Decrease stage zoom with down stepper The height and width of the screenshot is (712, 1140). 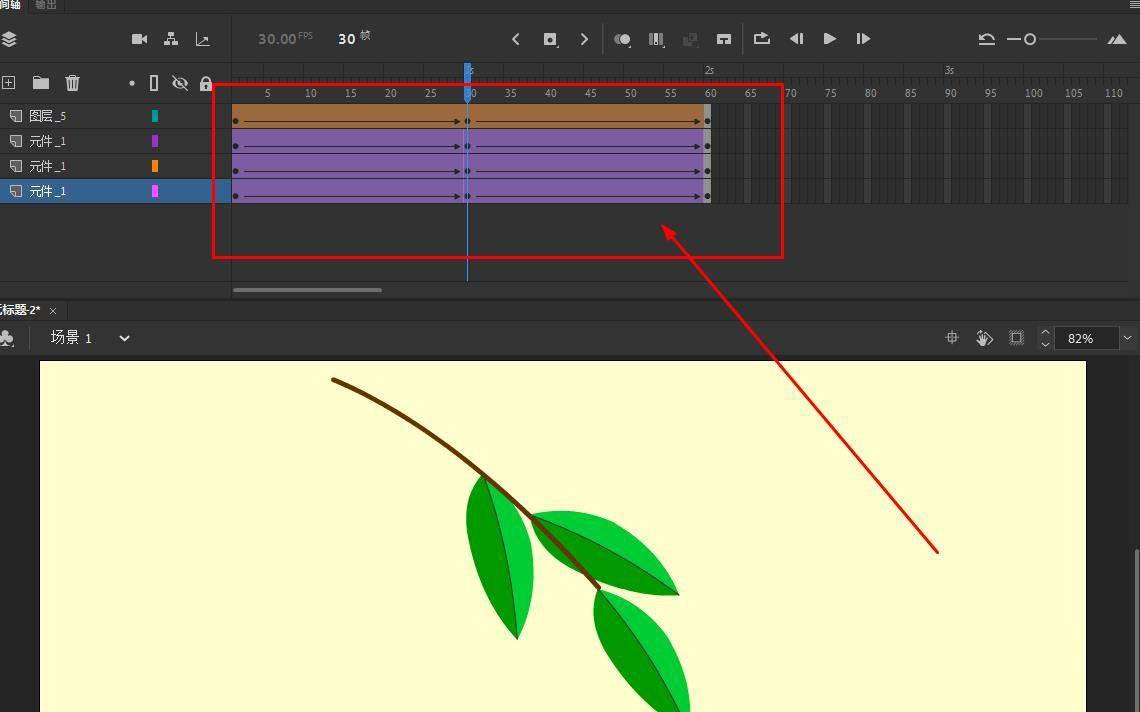tap(1045, 344)
